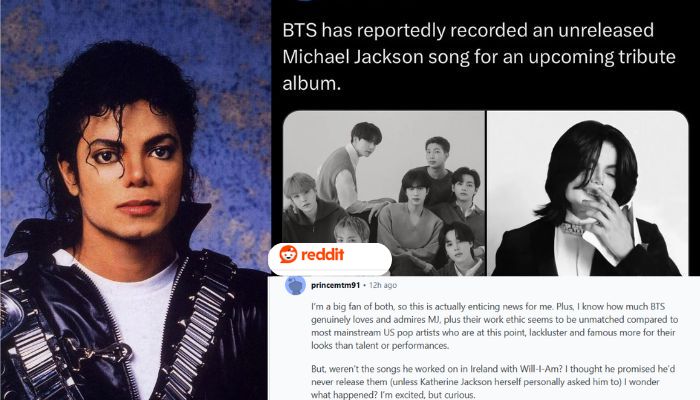
Task: Click the orange reddit wordmark
Action: pyautogui.click(x=322, y=254)
